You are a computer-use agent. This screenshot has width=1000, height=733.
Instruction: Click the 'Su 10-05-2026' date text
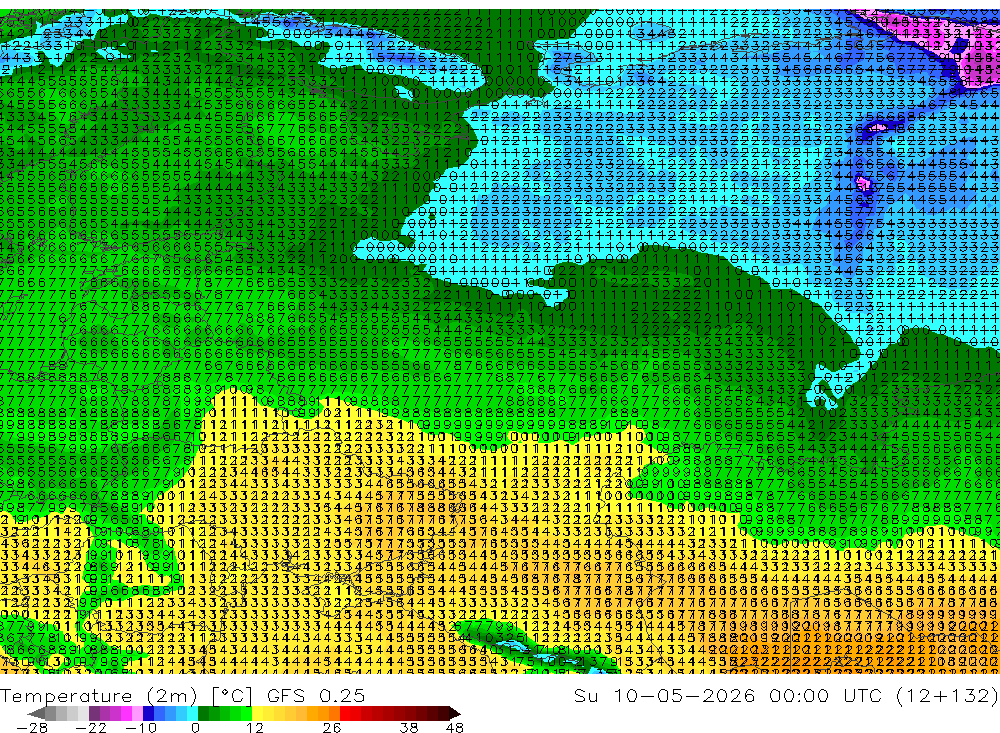pyautogui.click(x=665, y=695)
